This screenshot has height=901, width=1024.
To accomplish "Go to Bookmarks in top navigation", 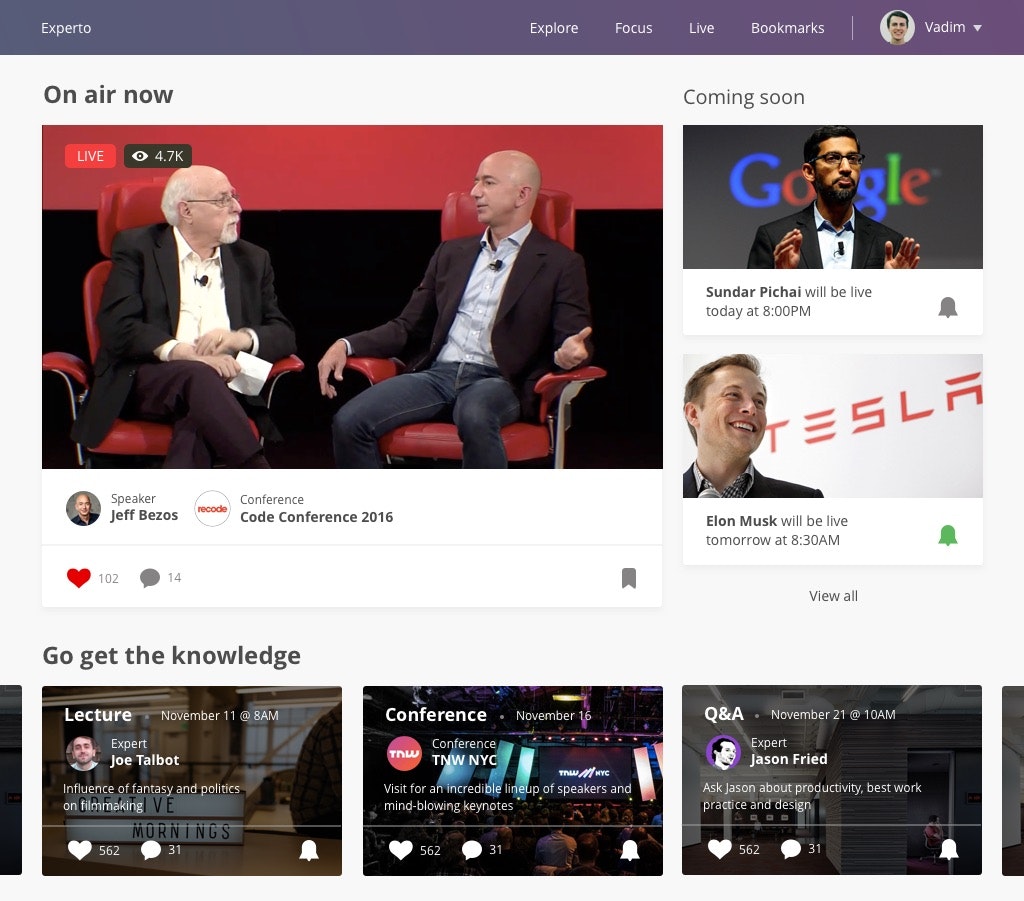I will (788, 28).
